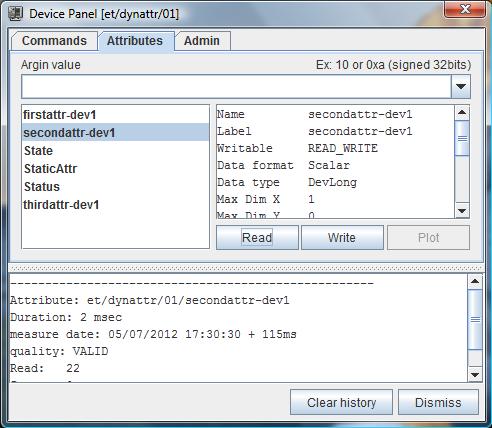Click the history pane scroll down arrow
492x428 pixels.
(475, 375)
